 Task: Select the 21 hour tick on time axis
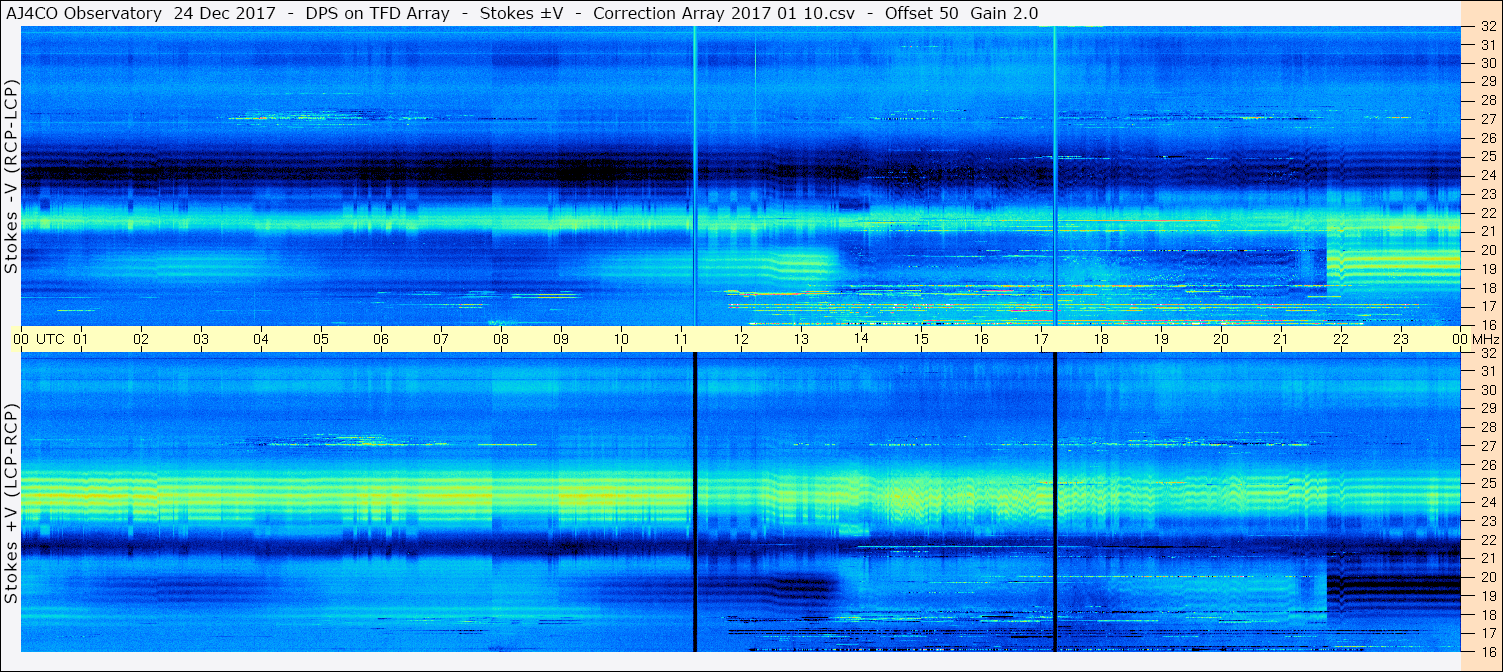[1281, 339]
